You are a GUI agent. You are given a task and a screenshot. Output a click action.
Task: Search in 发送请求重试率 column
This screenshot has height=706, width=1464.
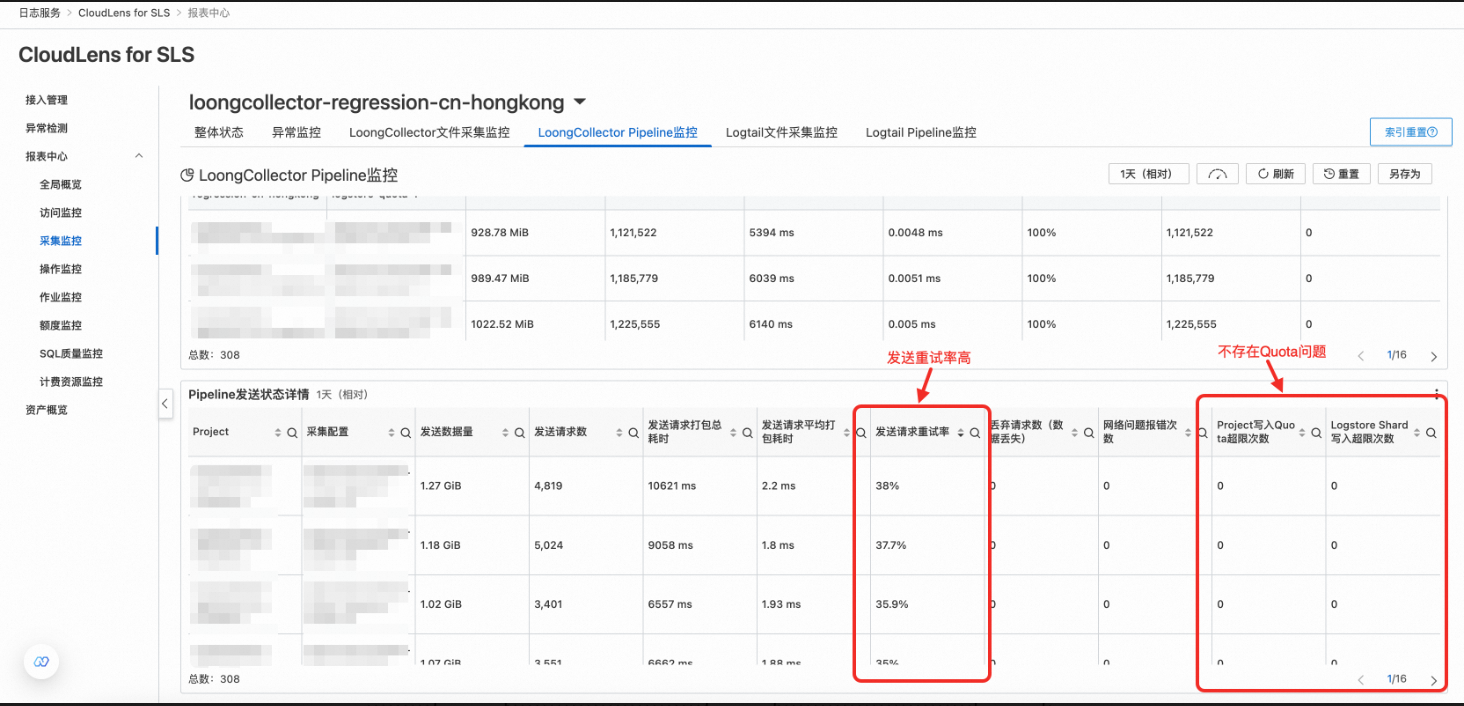click(975, 433)
